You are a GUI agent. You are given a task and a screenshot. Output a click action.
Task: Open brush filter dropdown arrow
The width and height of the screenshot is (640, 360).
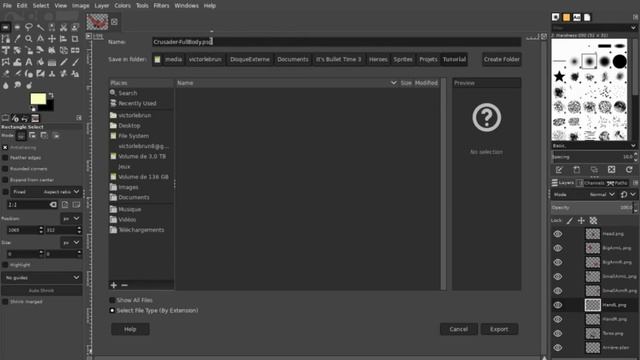[x=633, y=28]
